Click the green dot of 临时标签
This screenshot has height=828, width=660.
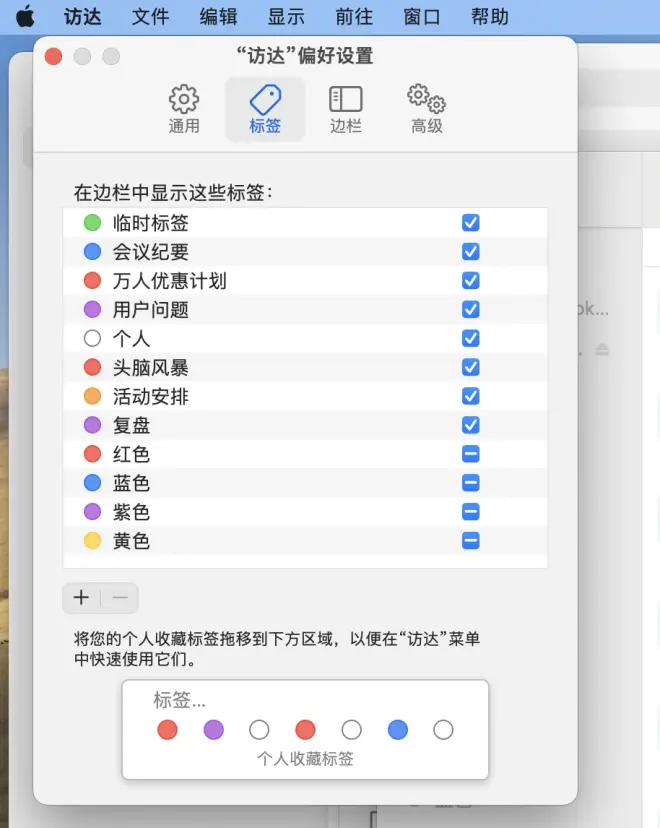[92, 223]
